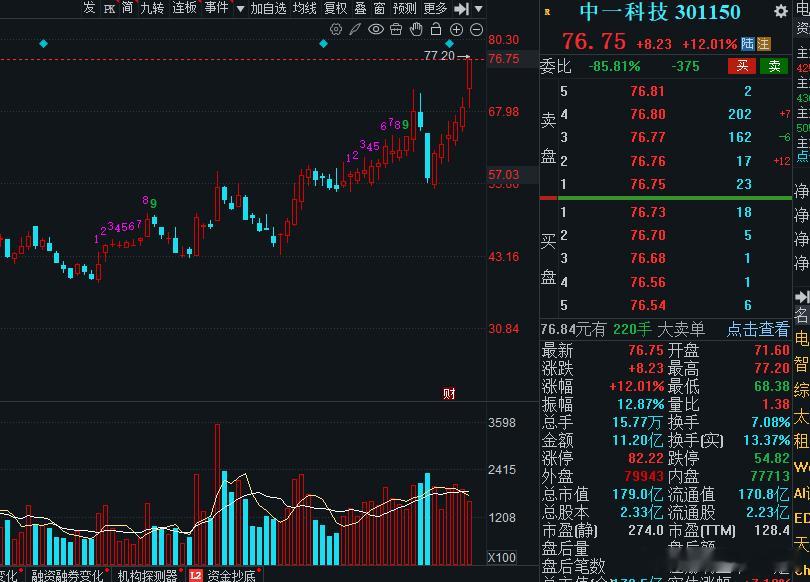Click the 窗 window option

pyautogui.click(x=379, y=8)
